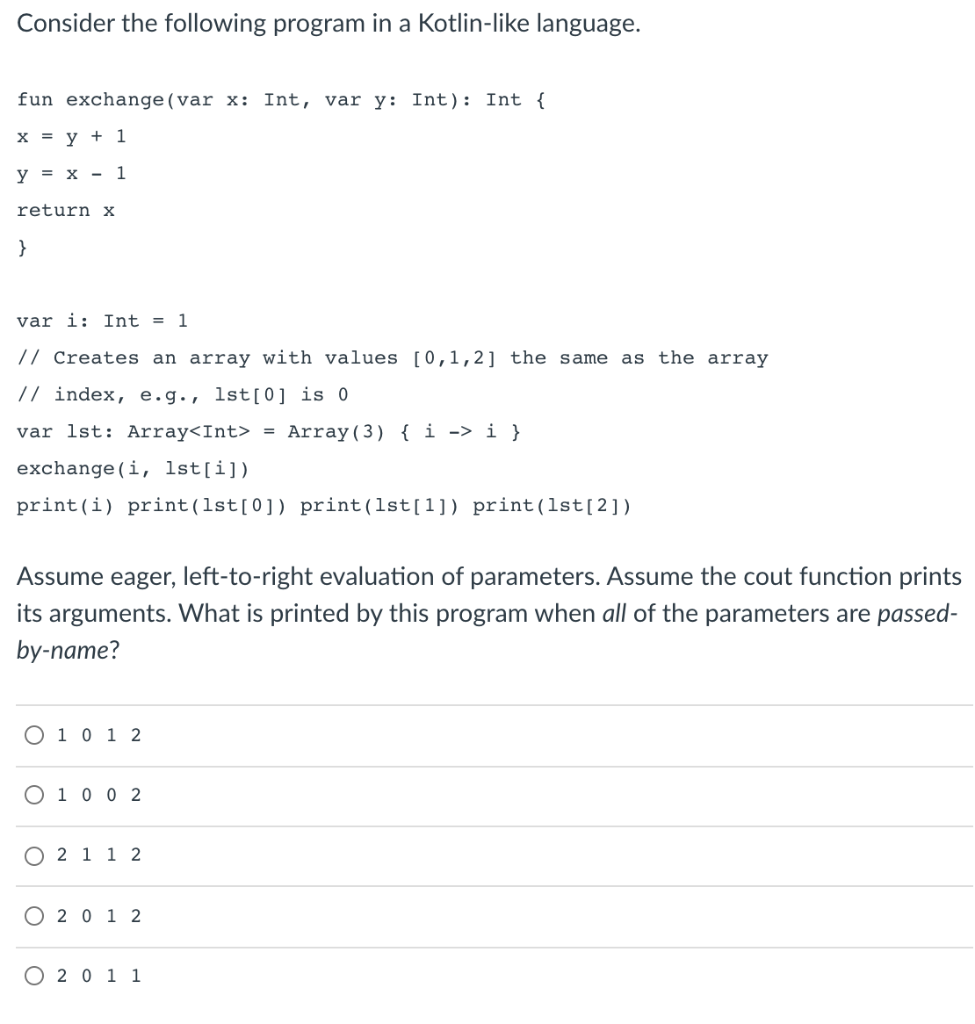Click the radio button beside the first answer
The width and height of the screenshot is (975, 1024).
pos(33,734)
